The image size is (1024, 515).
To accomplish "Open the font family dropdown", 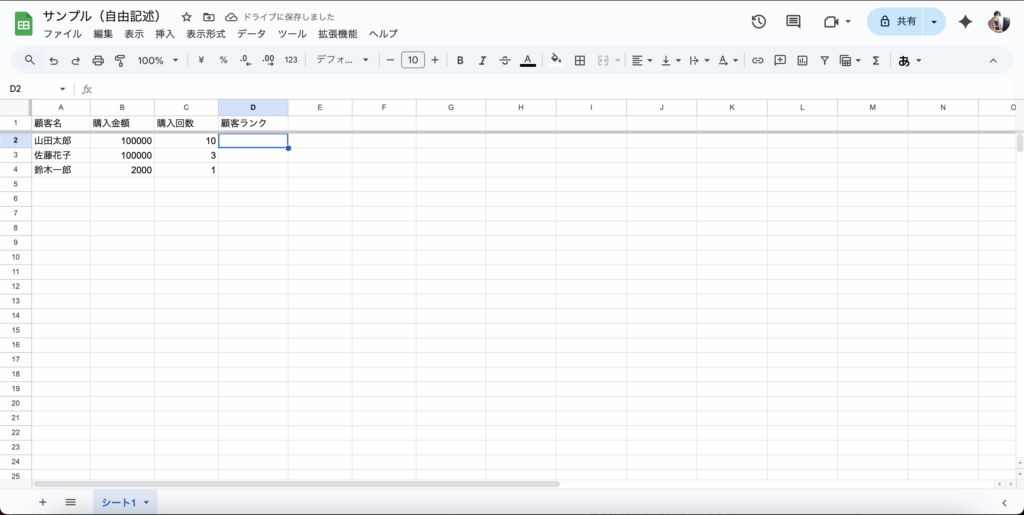I will tap(342, 60).
